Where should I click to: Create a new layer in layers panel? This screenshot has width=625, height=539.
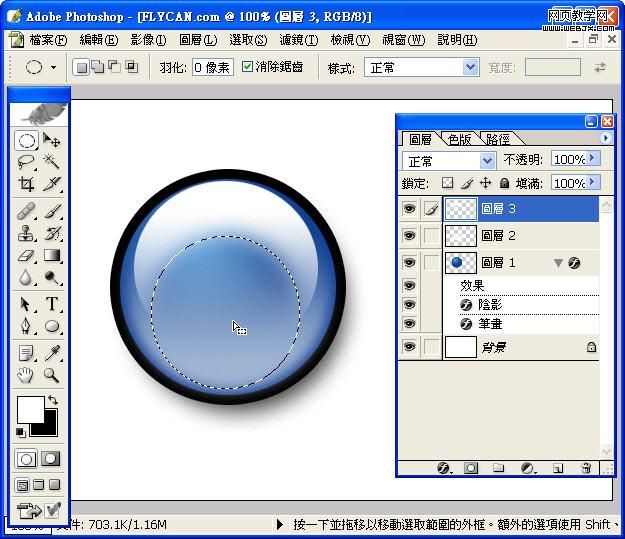558,467
